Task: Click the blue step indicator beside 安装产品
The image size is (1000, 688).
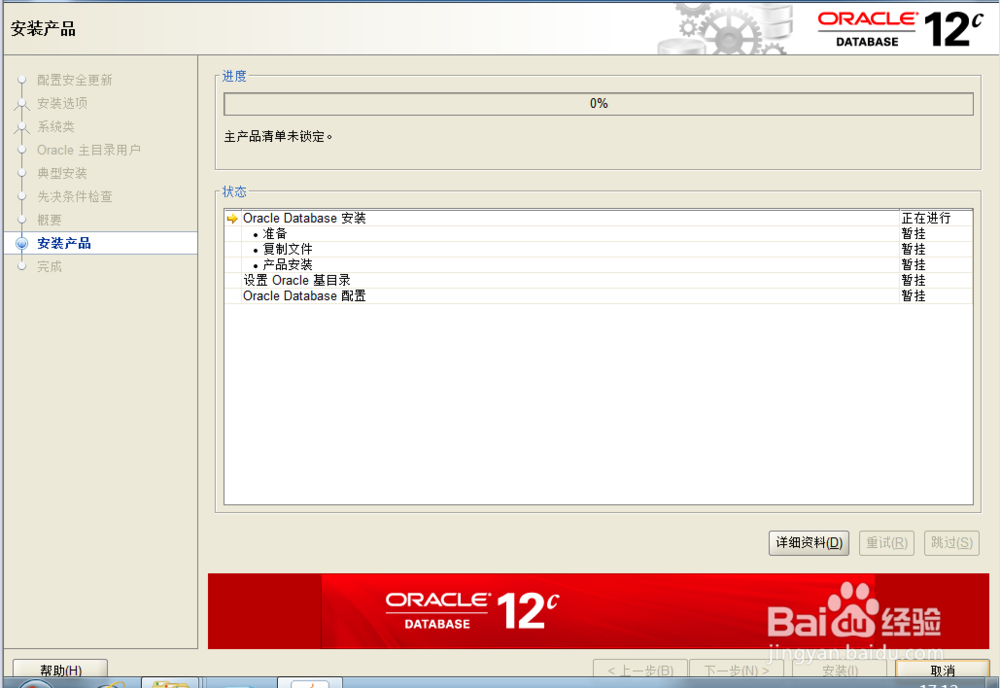Action: 21,243
